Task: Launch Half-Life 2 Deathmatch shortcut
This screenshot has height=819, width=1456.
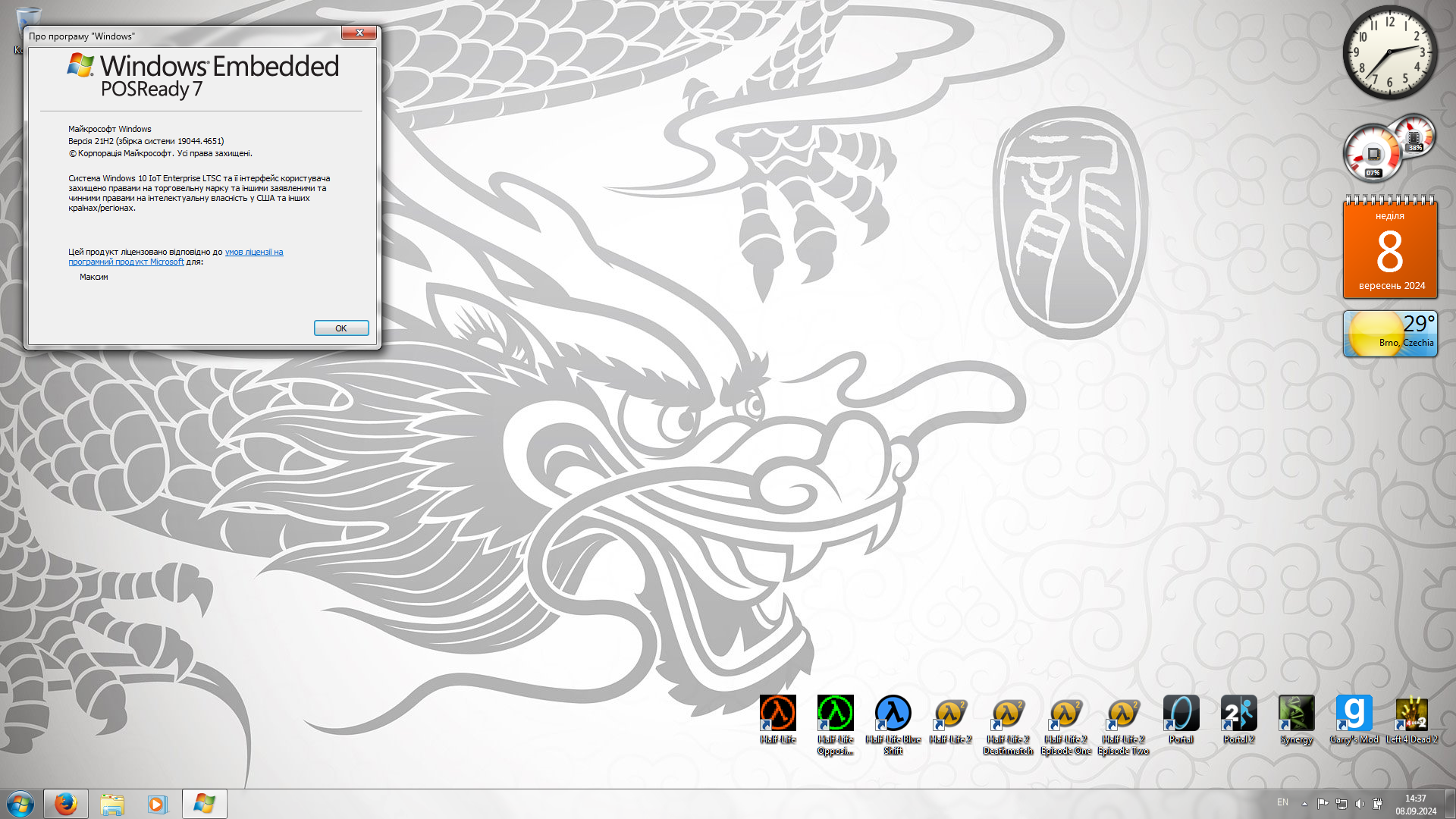Action: pyautogui.click(x=1008, y=714)
